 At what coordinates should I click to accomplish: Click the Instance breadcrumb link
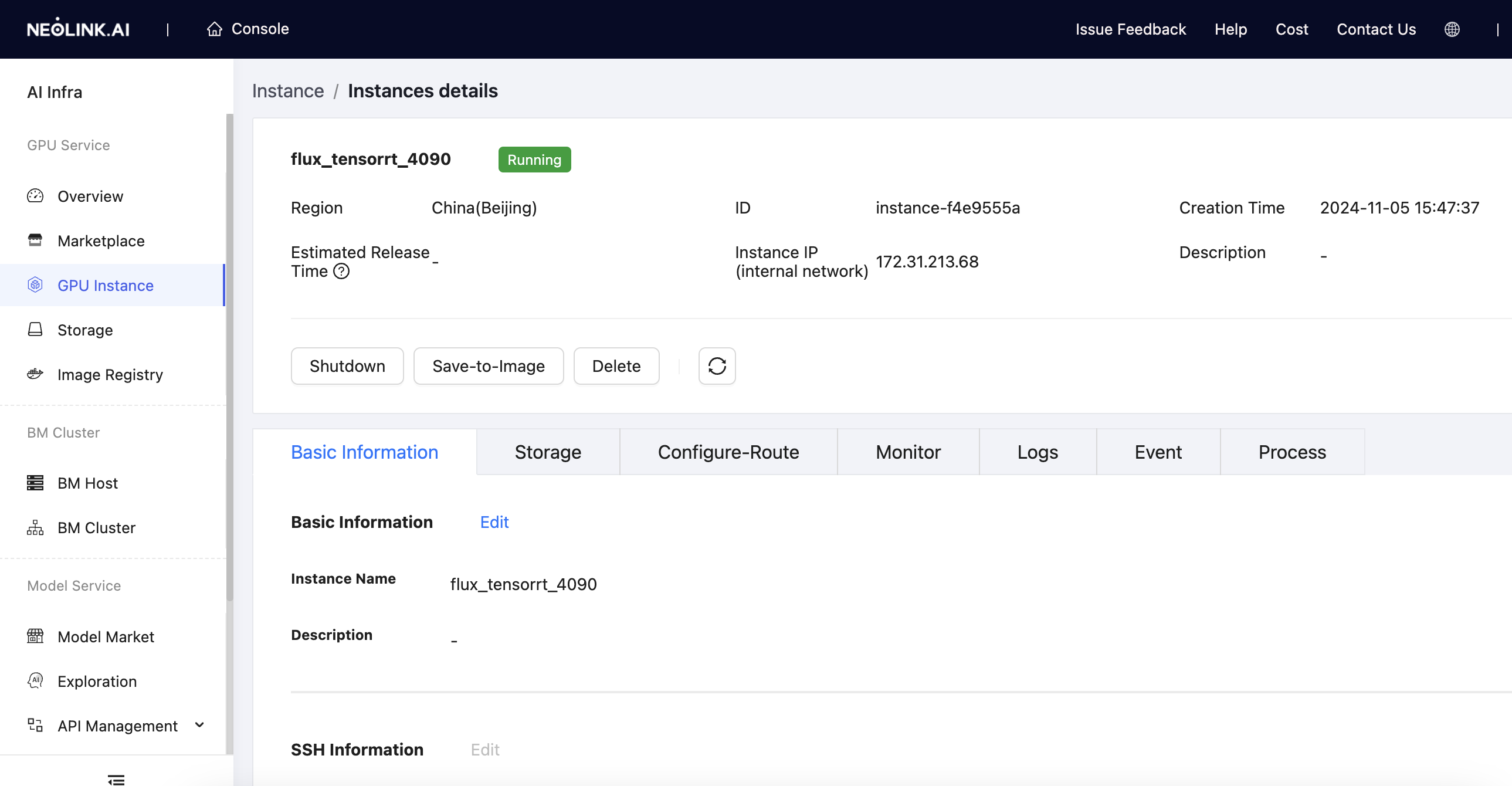pyautogui.click(x=287, y=91)
